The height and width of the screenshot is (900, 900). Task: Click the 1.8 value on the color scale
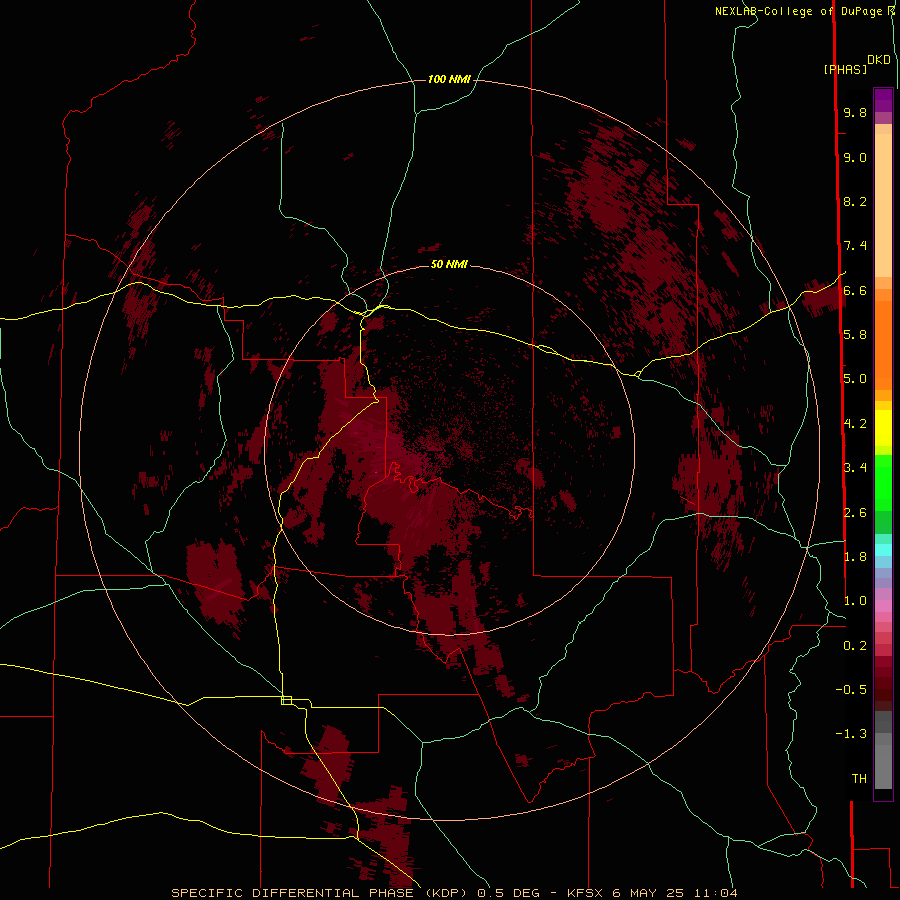tap(855, 557)
